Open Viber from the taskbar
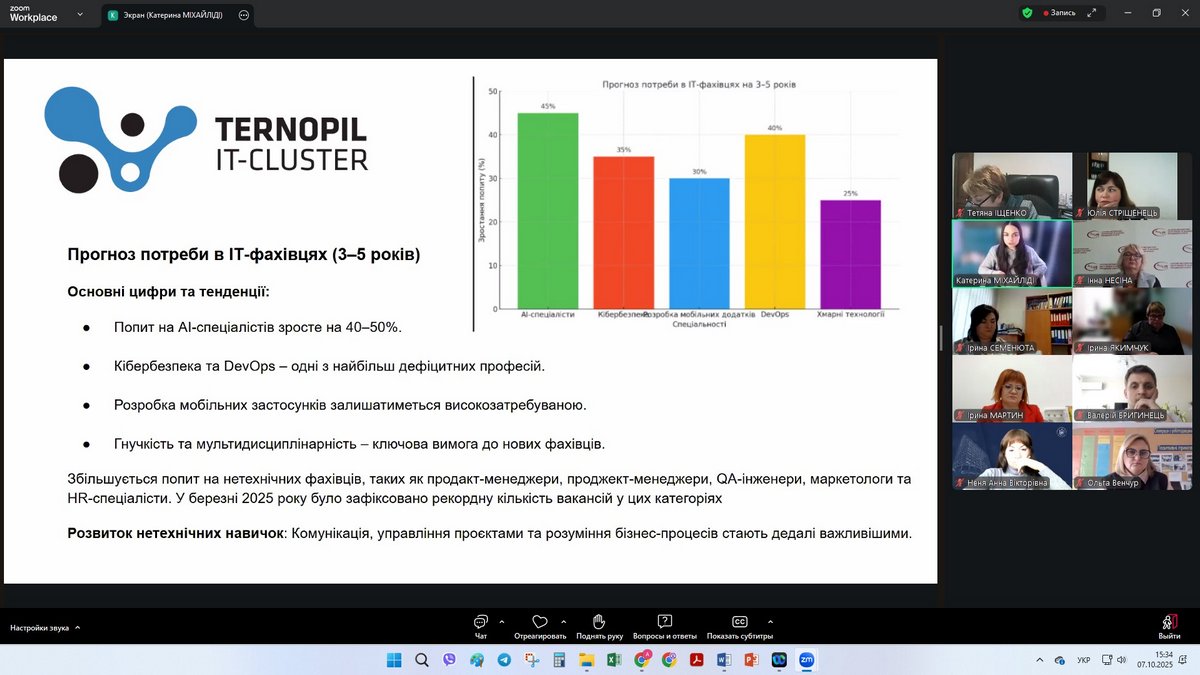The height and width of the screenshot is (675, 1200). 449,660
